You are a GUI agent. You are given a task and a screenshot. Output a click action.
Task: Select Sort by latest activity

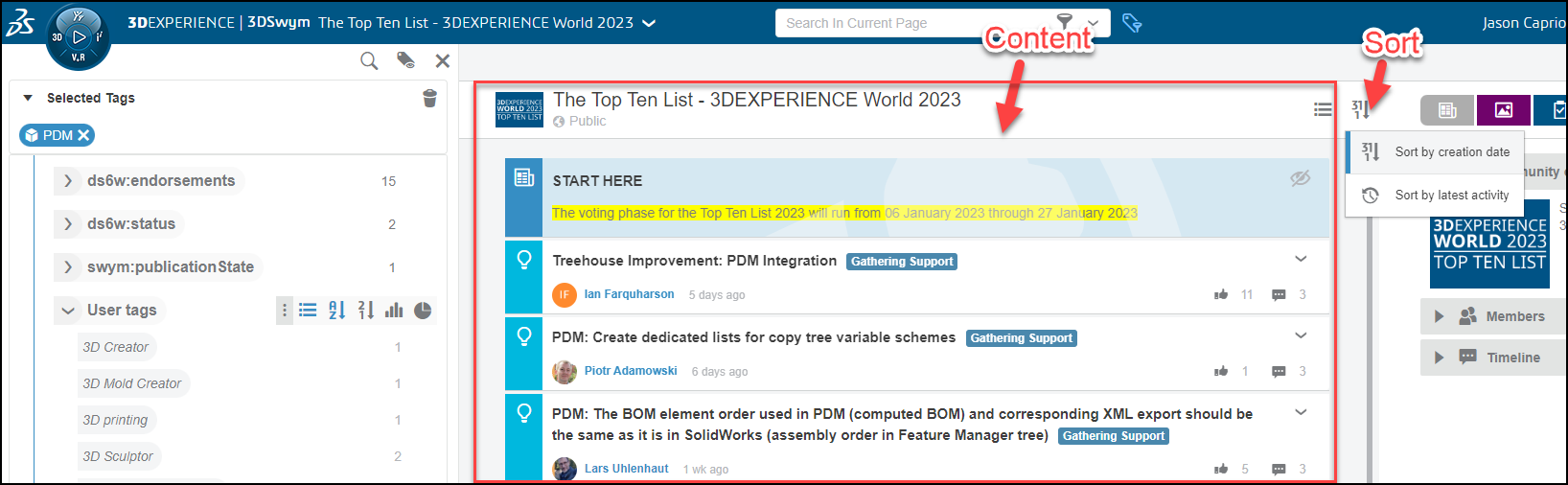tap(1451, 195)
